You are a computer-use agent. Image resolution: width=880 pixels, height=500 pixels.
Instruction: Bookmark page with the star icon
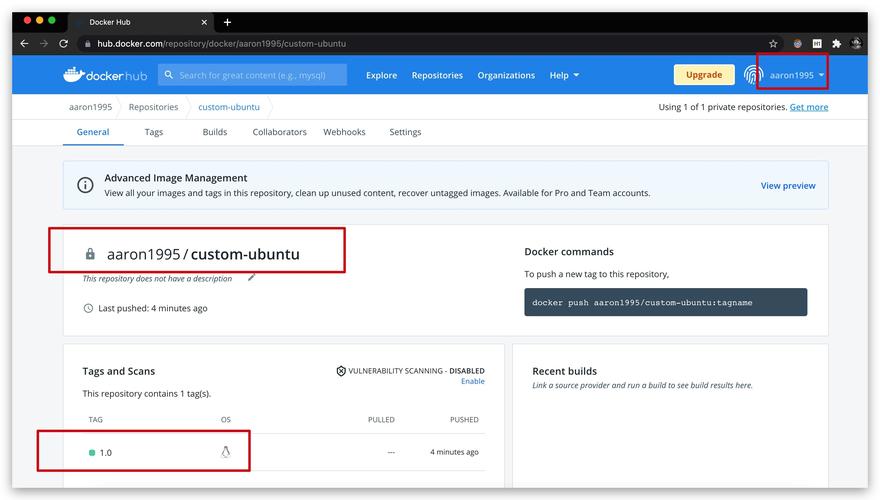773,43
